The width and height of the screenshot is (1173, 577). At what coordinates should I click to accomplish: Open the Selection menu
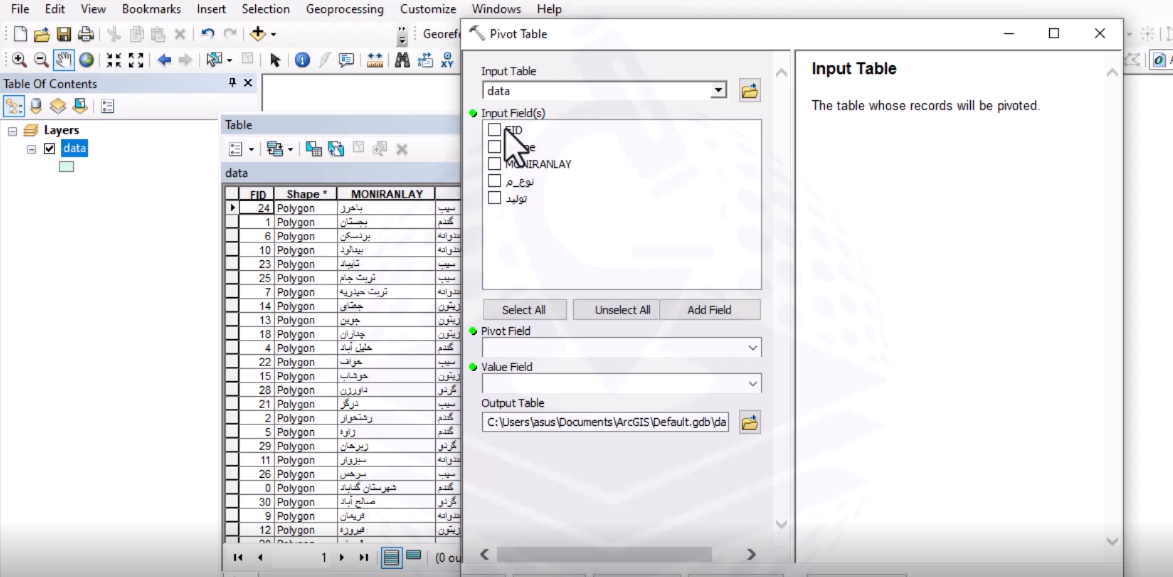coord(265,9)
